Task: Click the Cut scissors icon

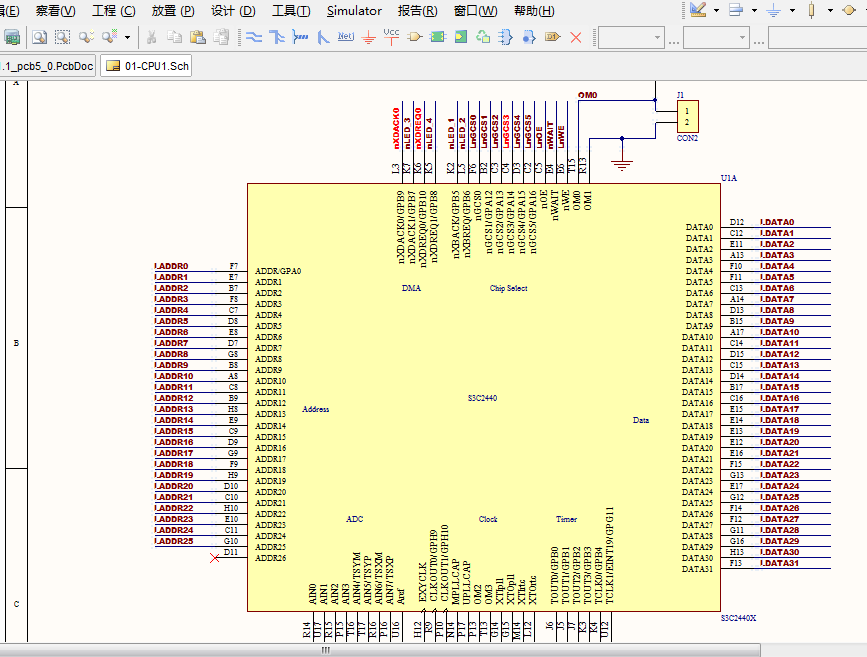Action: tap(152, 37)
